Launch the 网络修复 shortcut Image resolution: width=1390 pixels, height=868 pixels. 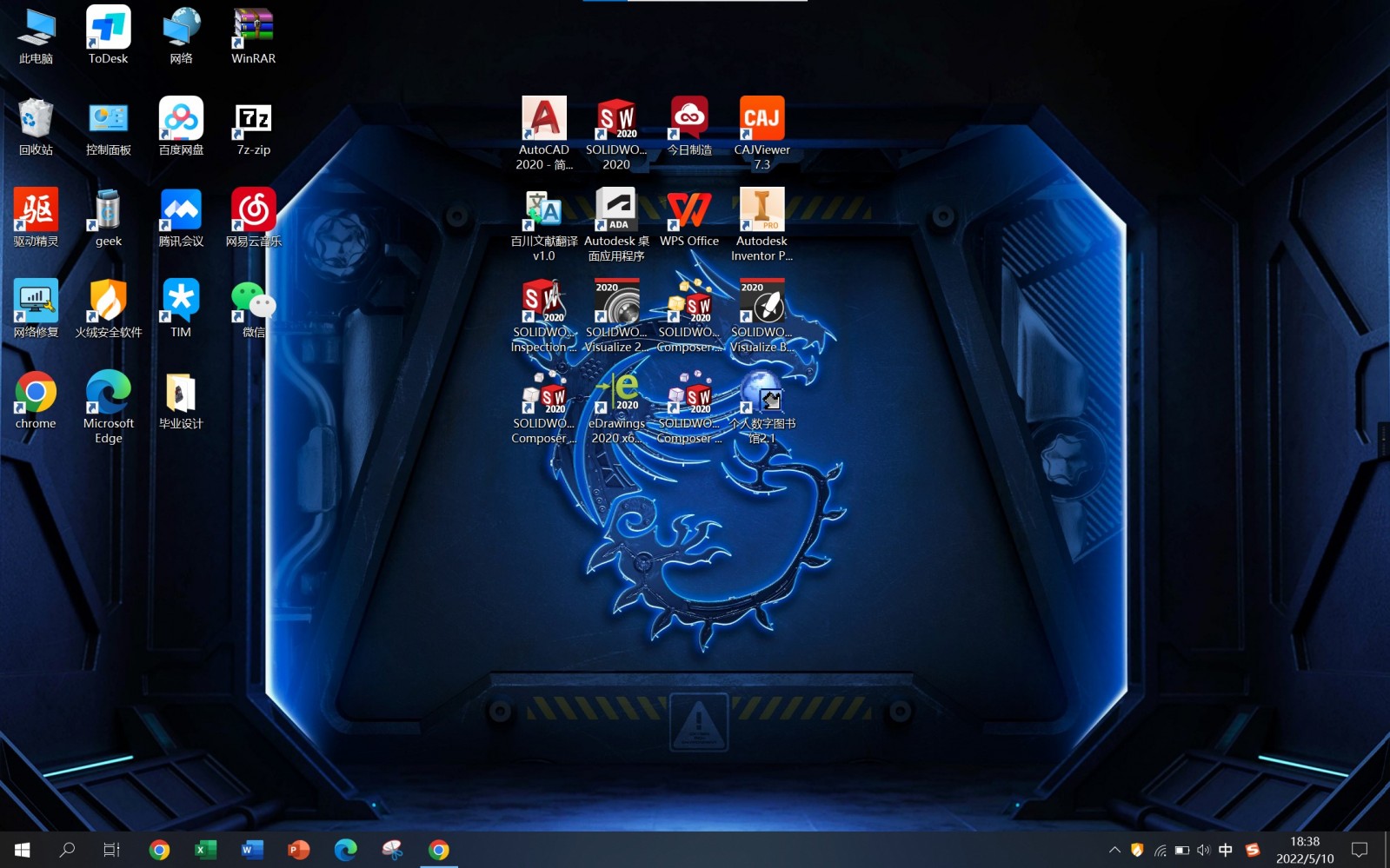pyautogui.click(x=36, y=309)
